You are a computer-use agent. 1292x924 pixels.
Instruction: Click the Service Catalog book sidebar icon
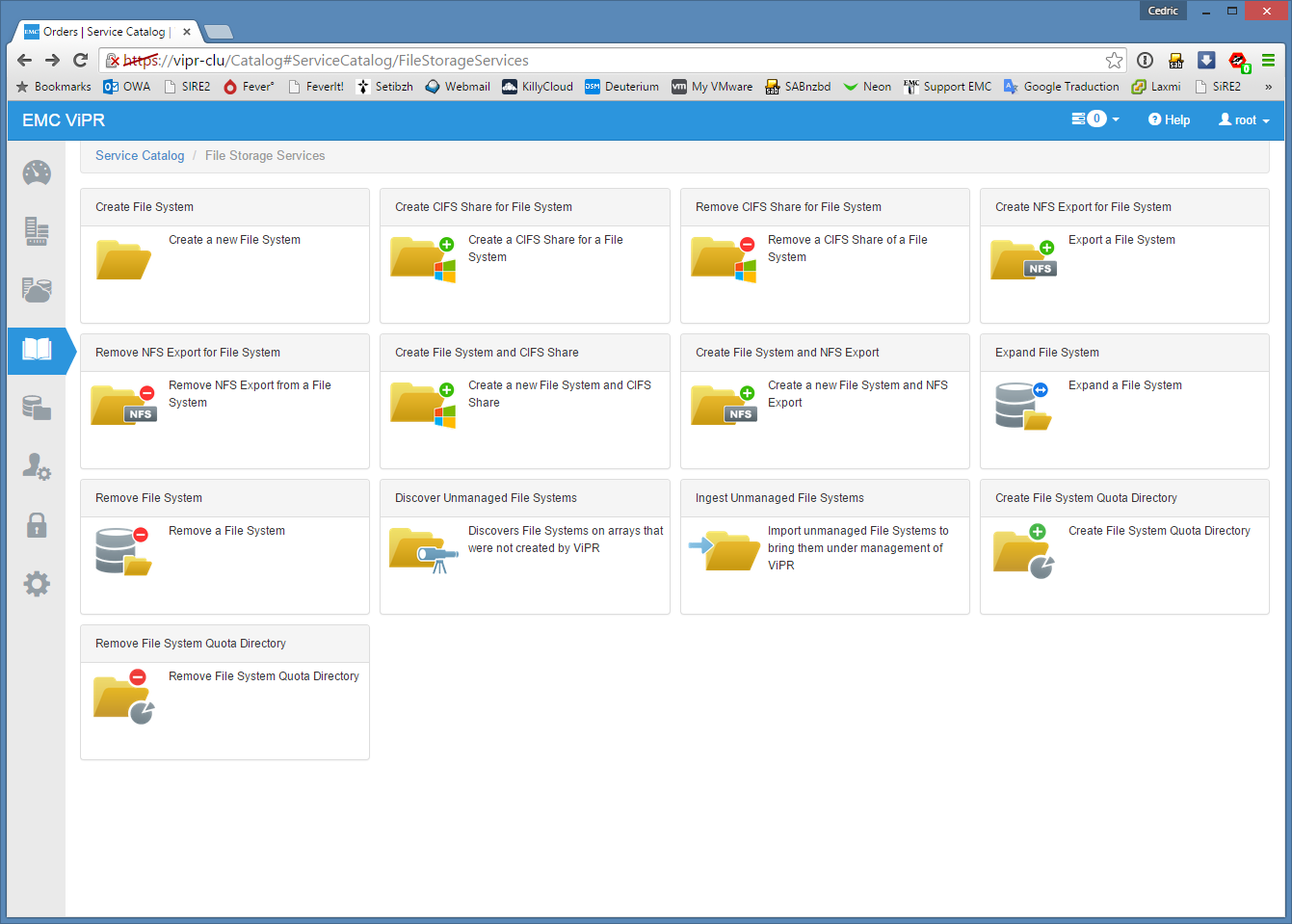37,350
